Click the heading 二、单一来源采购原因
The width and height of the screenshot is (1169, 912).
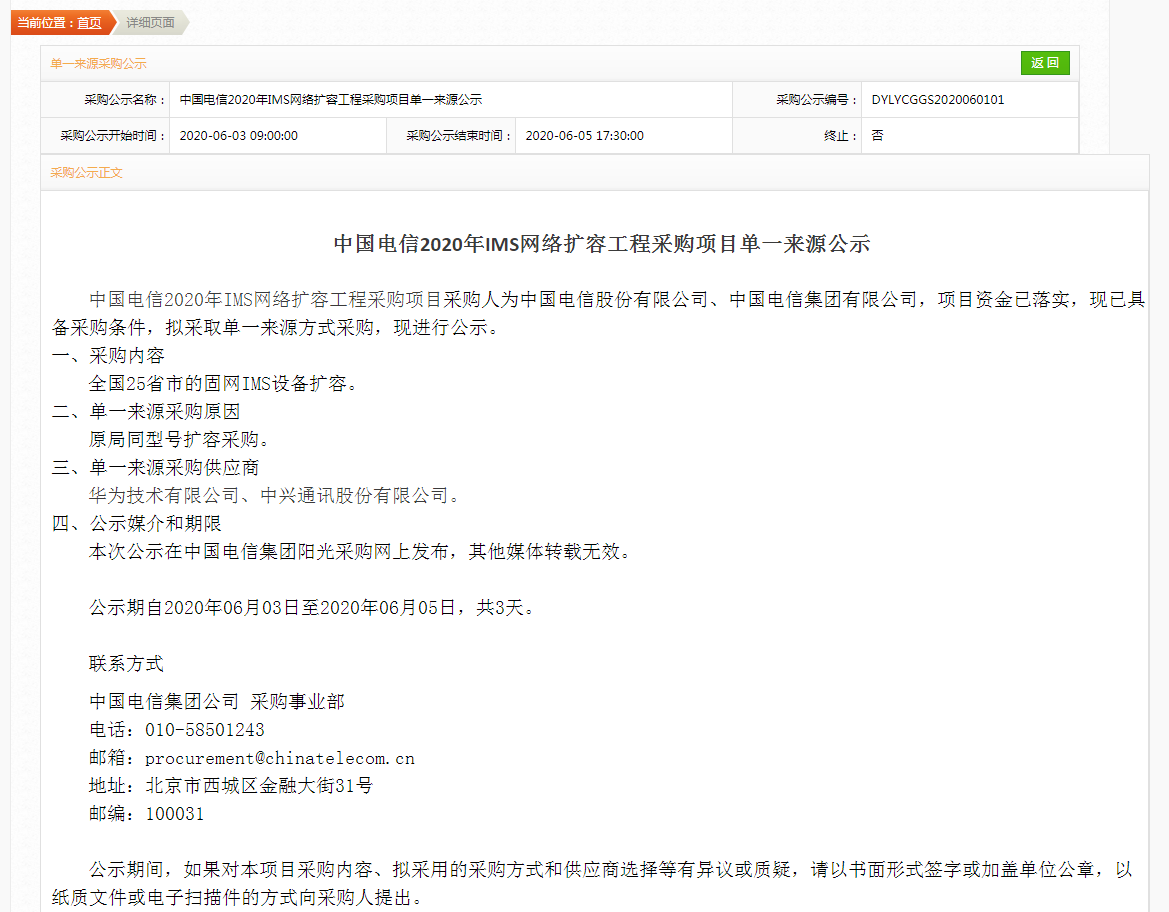click(x=146, y=411)
